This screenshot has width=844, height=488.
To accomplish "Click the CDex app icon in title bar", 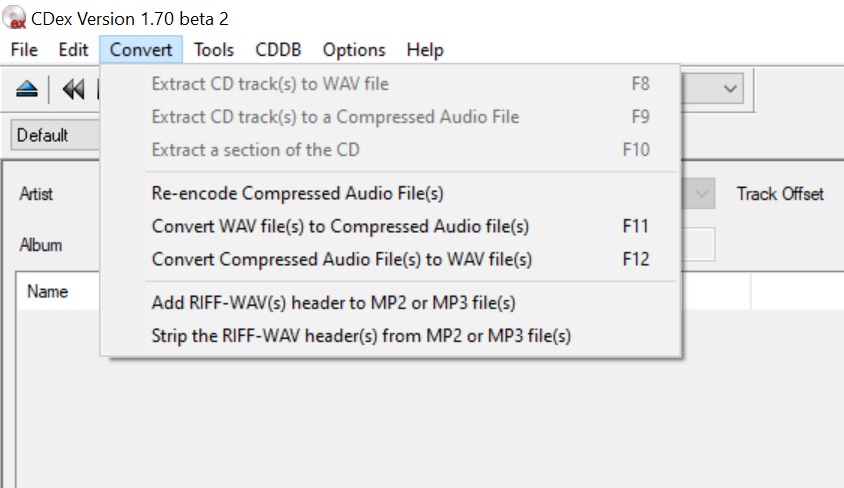I will 14,18.
